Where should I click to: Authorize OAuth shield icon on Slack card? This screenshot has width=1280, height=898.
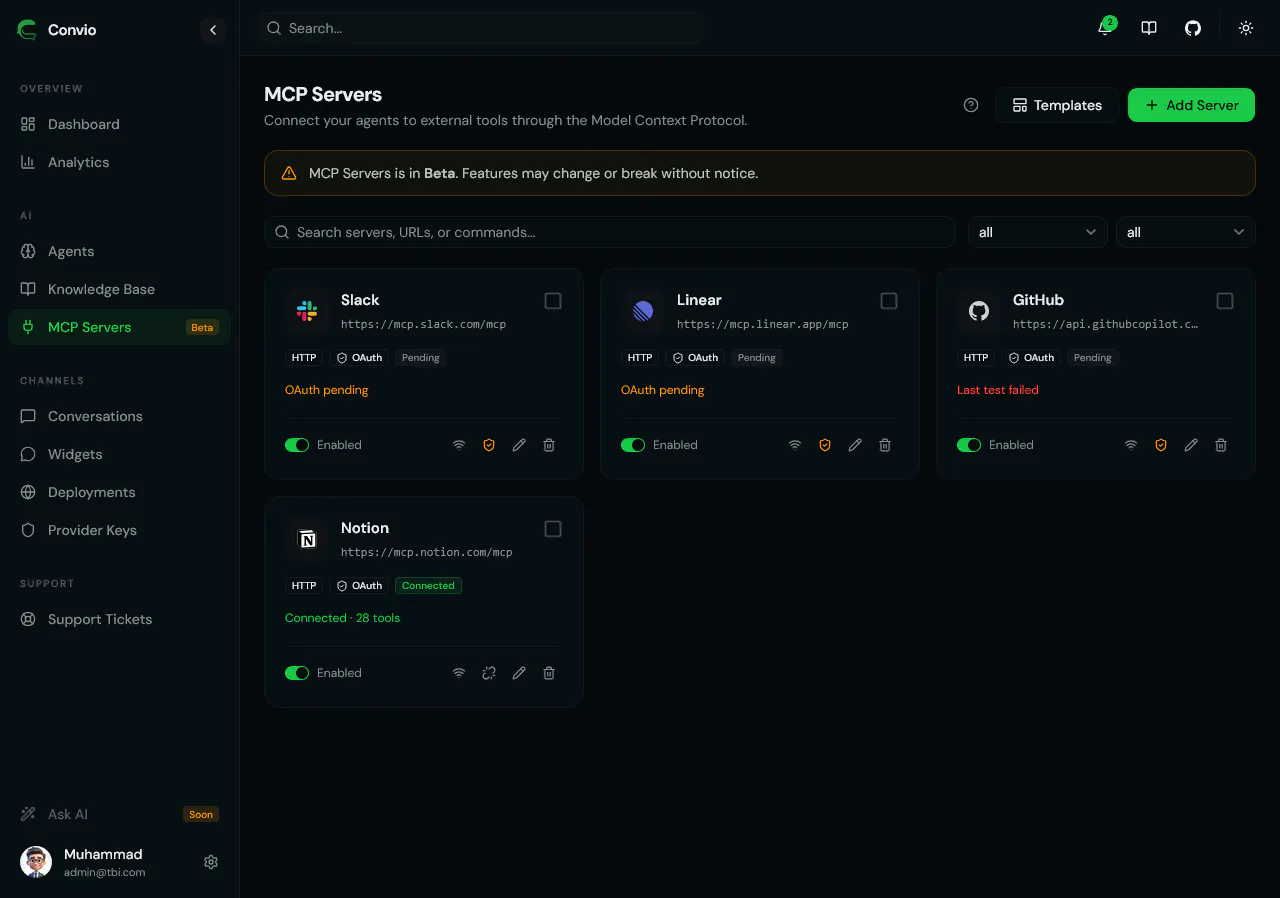[x=489, y=445]
